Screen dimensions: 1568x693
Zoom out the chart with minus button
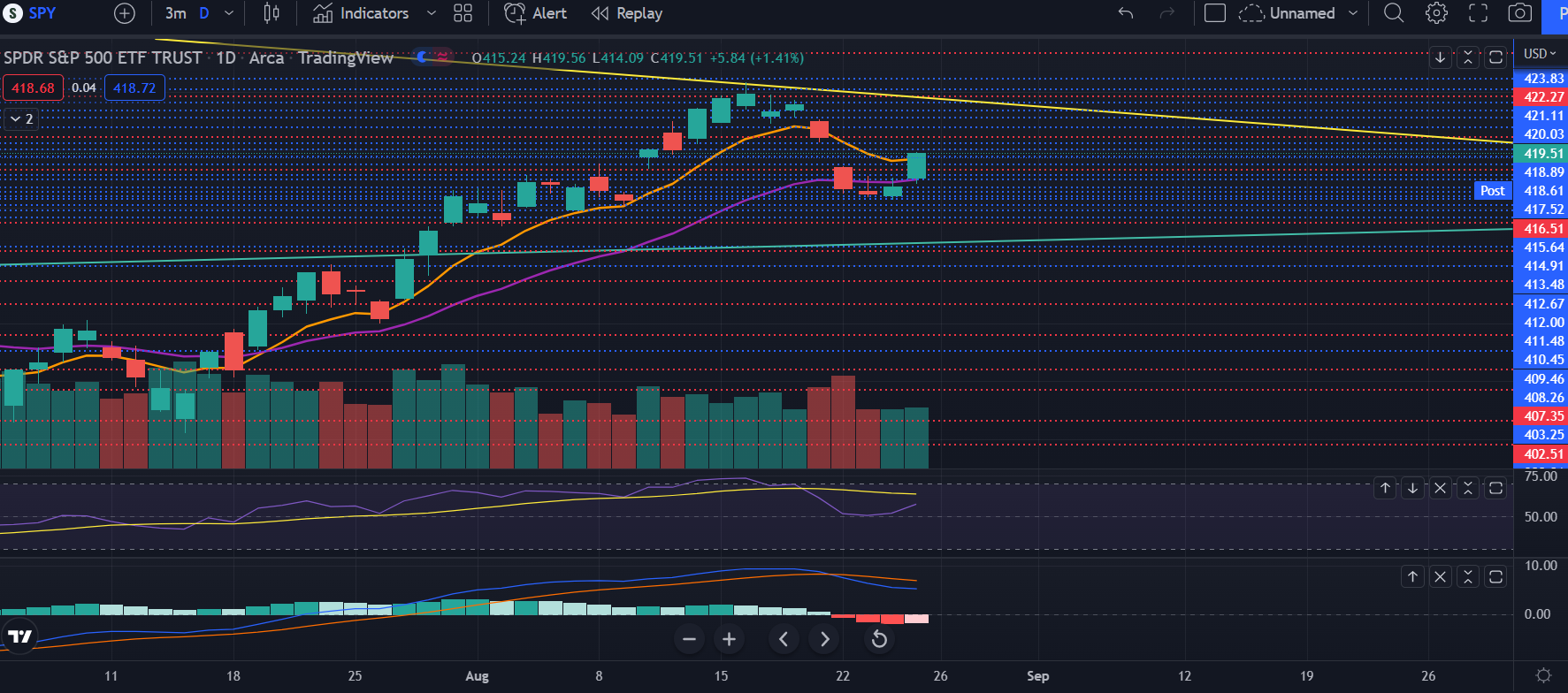point(690,639)
